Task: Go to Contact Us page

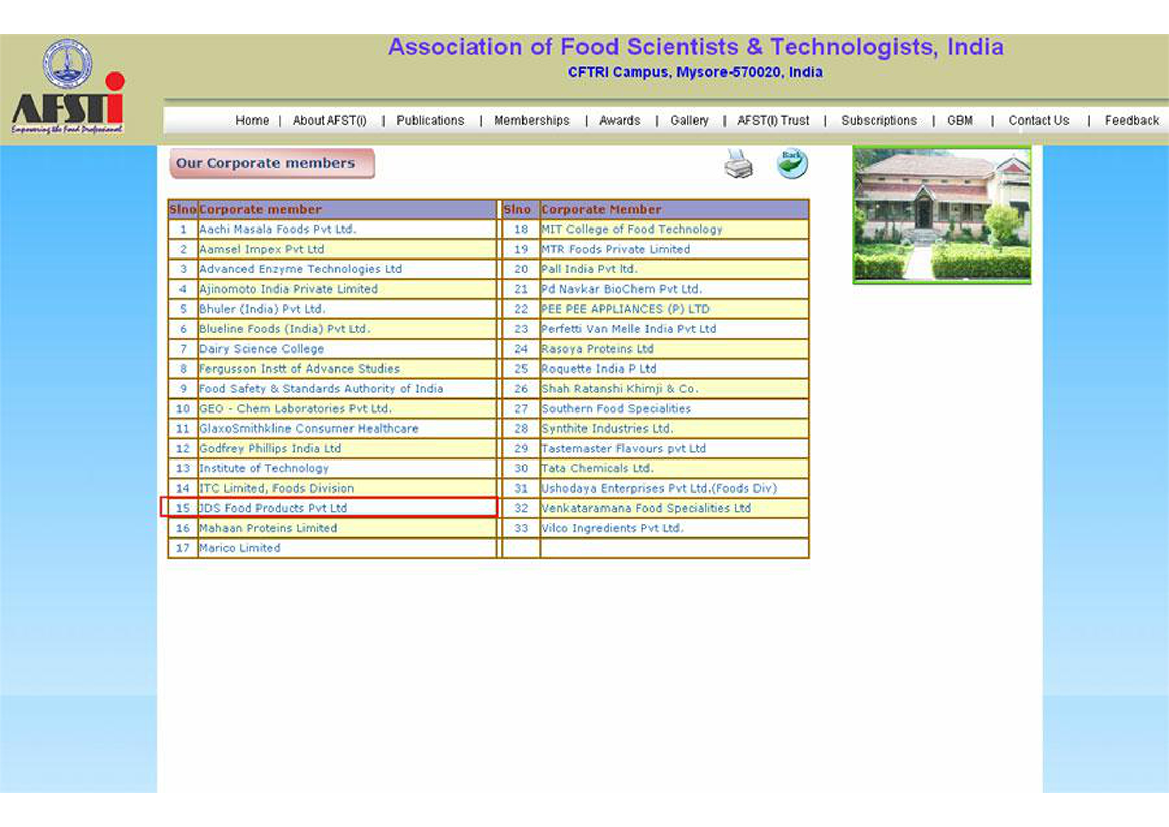Action: (1038, 121)
